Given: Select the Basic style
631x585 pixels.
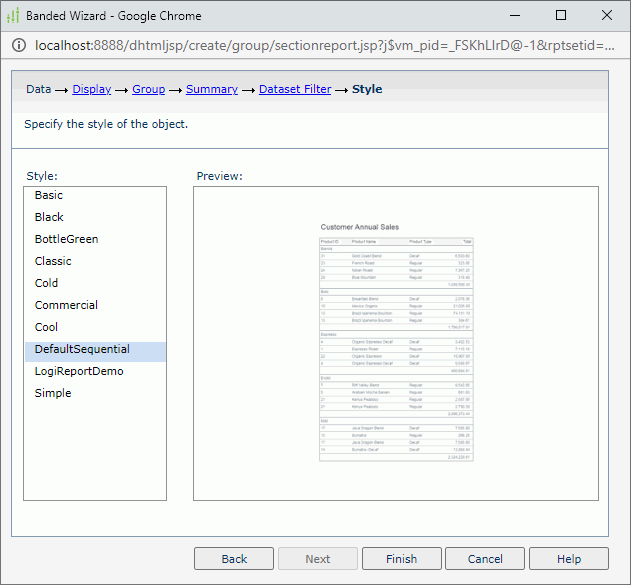Looking at the screenshot, I should point(49,195).
